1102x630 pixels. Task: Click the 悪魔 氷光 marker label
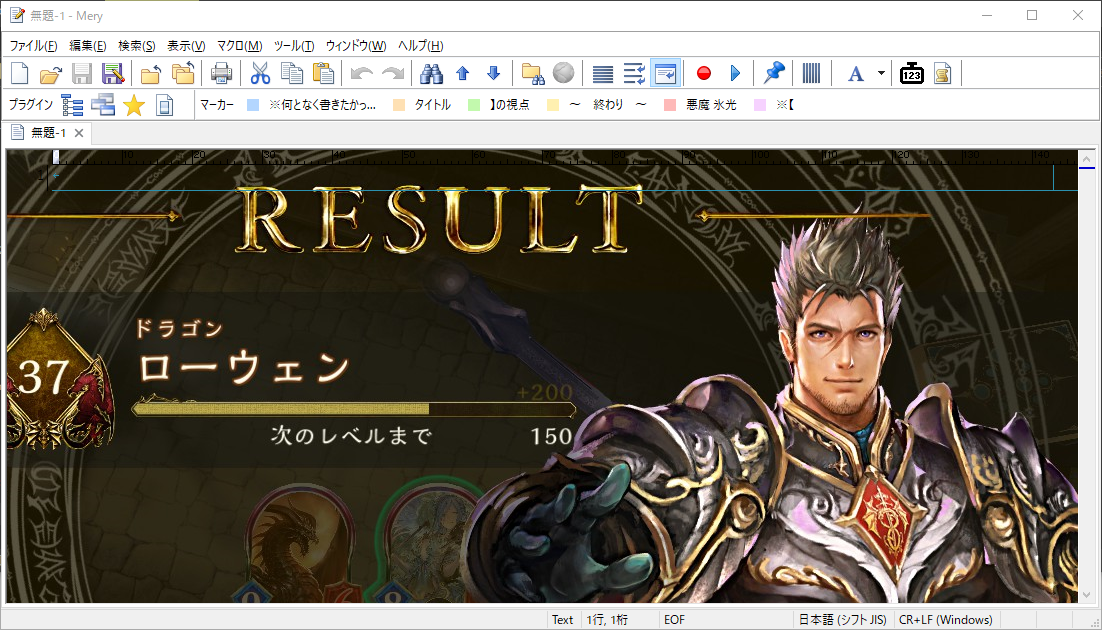[711, 105]
